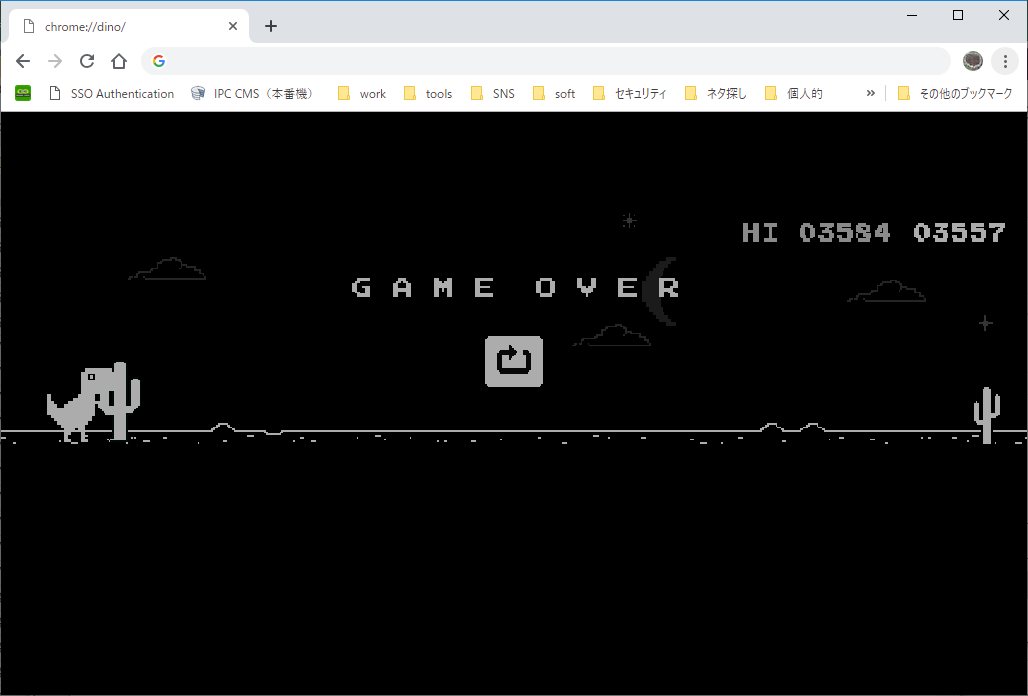The width and height of the screenshot is (1028, 696).
Task: Open the 個人的 bookmark folder
Action: 794,93
